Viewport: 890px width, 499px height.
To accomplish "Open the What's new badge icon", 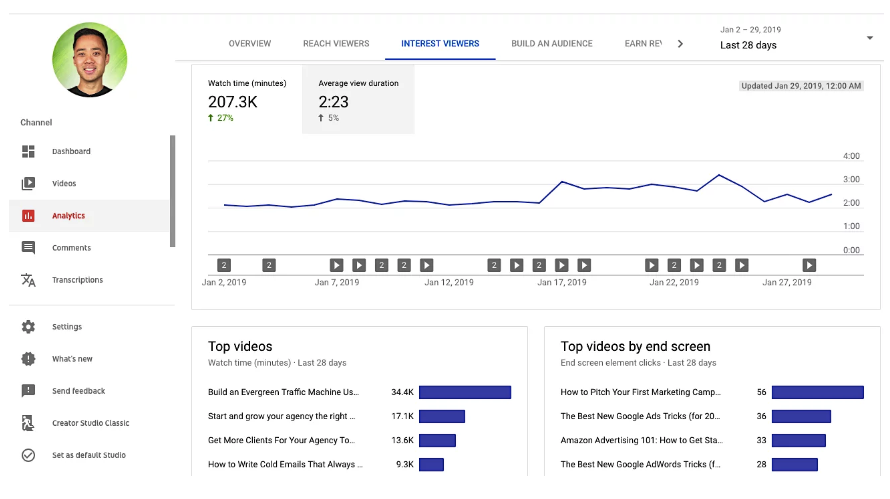I will click(28, 359).
